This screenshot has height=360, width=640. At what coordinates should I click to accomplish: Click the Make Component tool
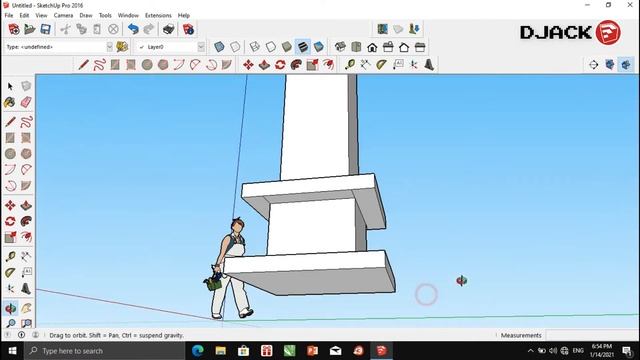point(26,86)
